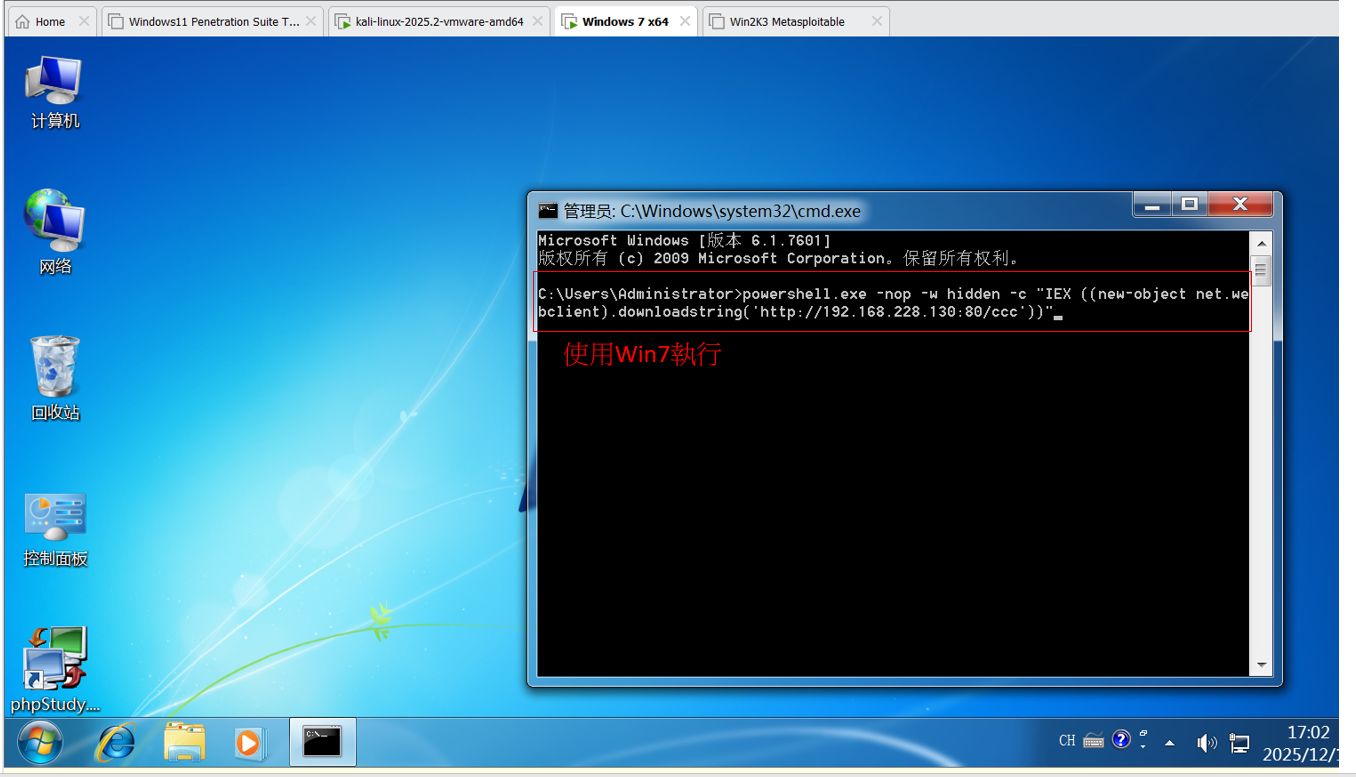Viewport: 1356px width, 777px height.
Task: Close the Windows 7 x64 tab
Action: point(686,21)
